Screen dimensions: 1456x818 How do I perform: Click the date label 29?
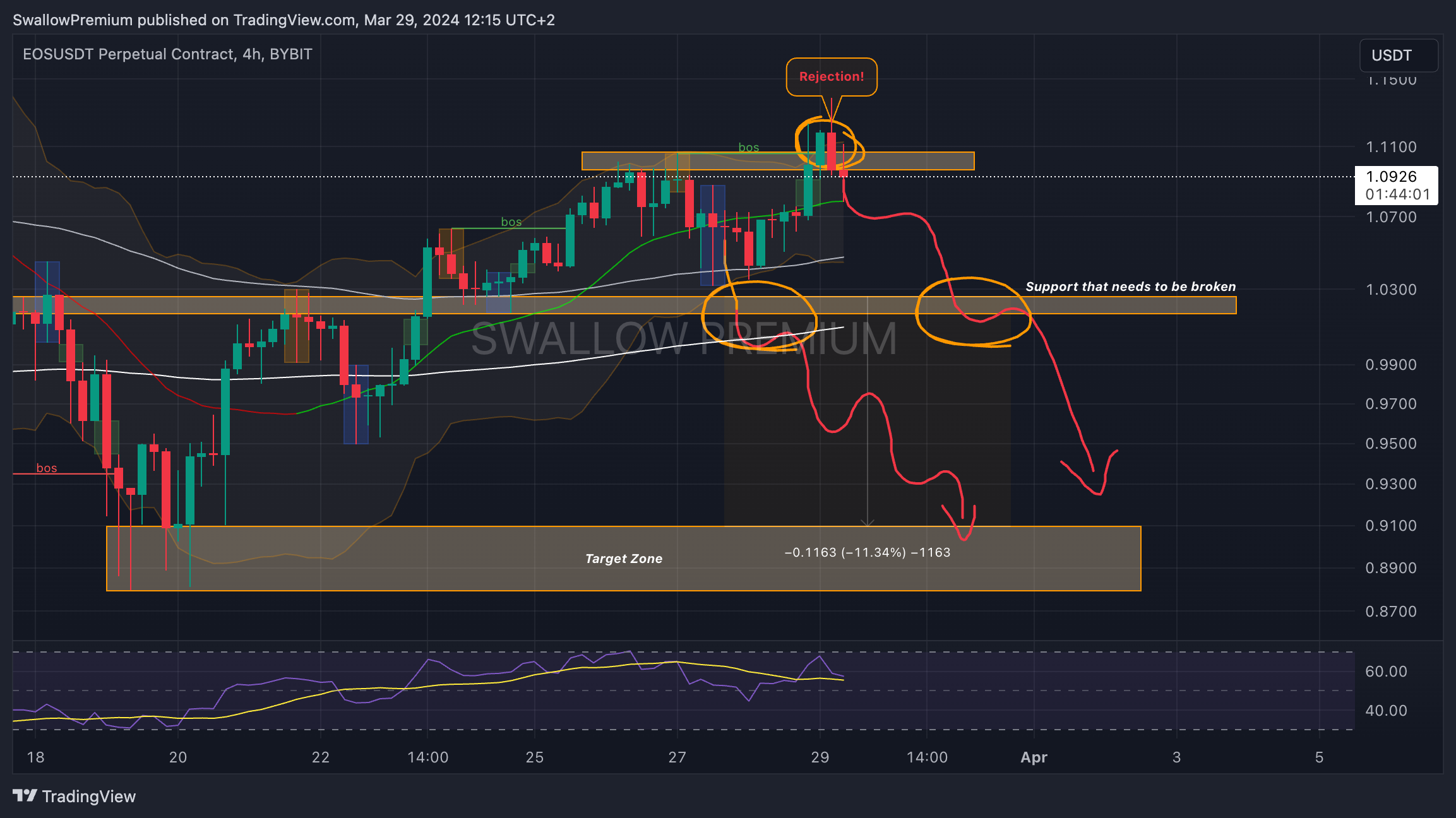tap(820, 757)
